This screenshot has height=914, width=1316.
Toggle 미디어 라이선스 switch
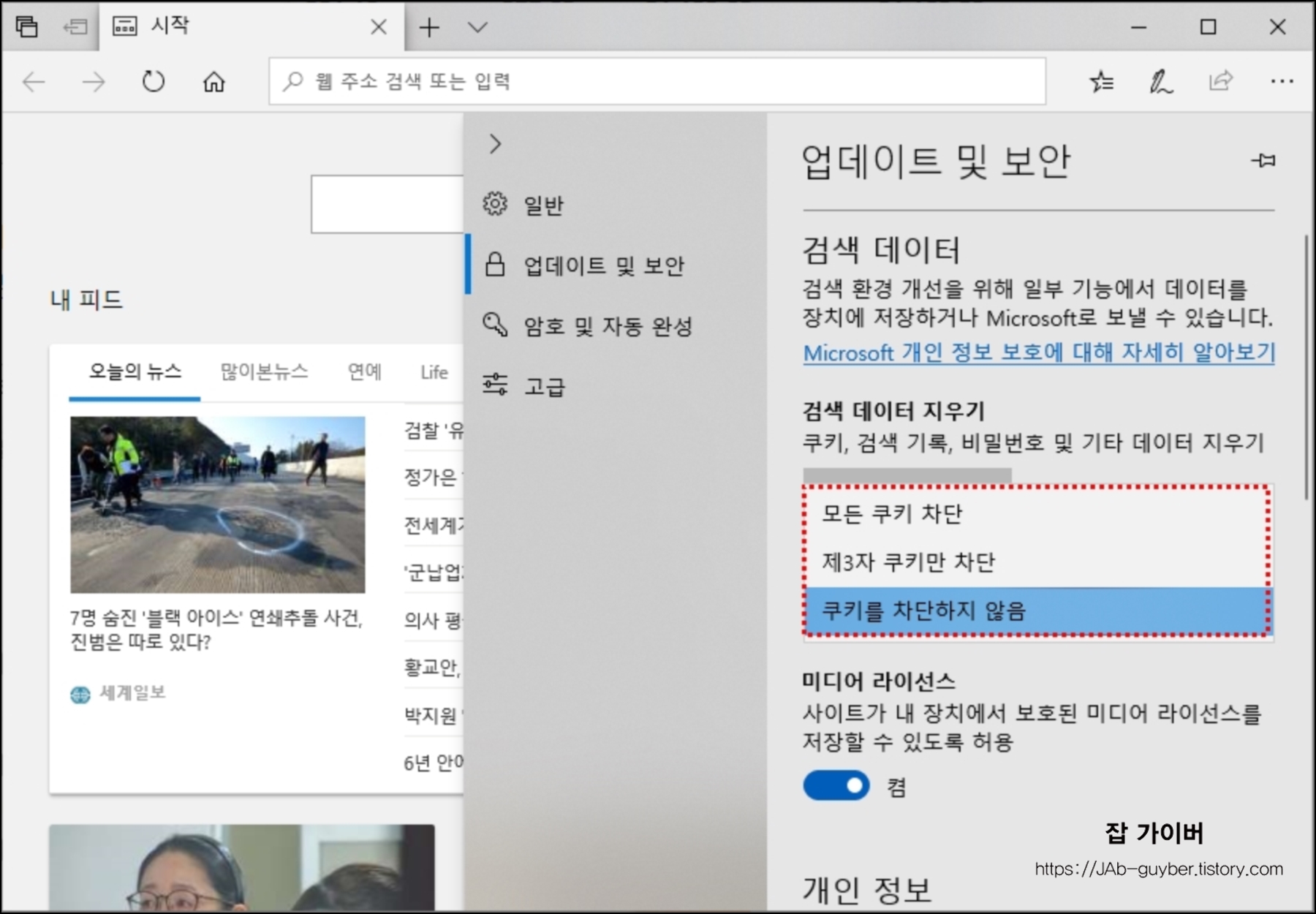click(x=836, y=786)
